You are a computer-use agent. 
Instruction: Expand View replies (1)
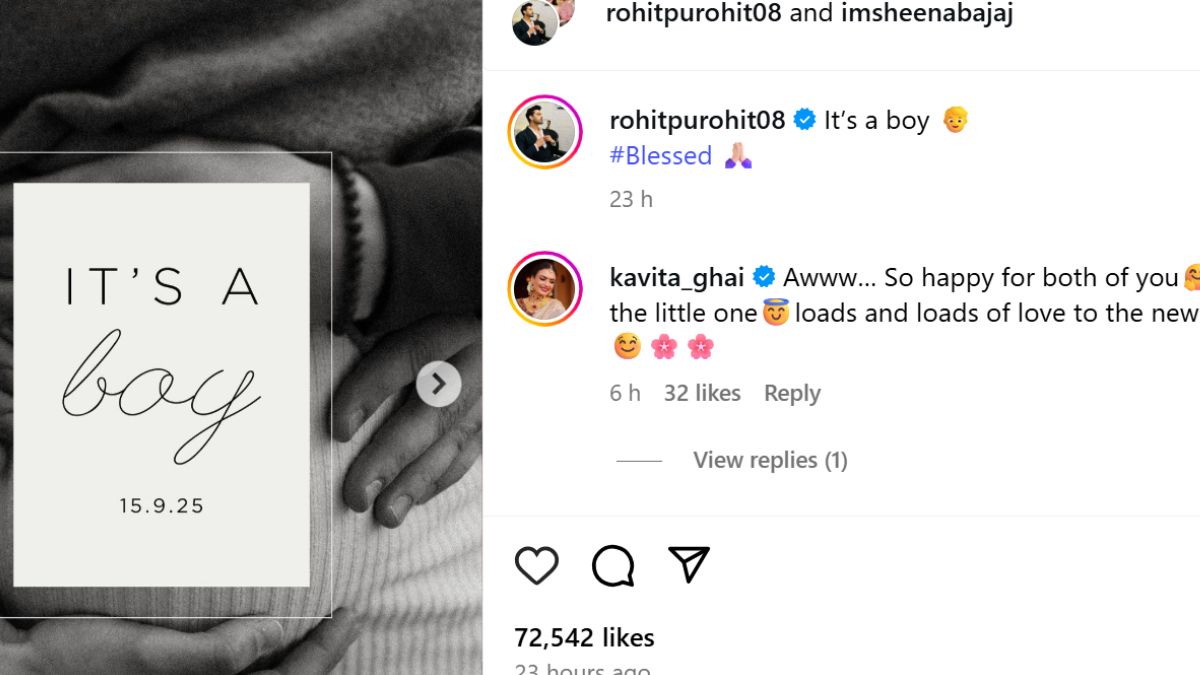770,460
